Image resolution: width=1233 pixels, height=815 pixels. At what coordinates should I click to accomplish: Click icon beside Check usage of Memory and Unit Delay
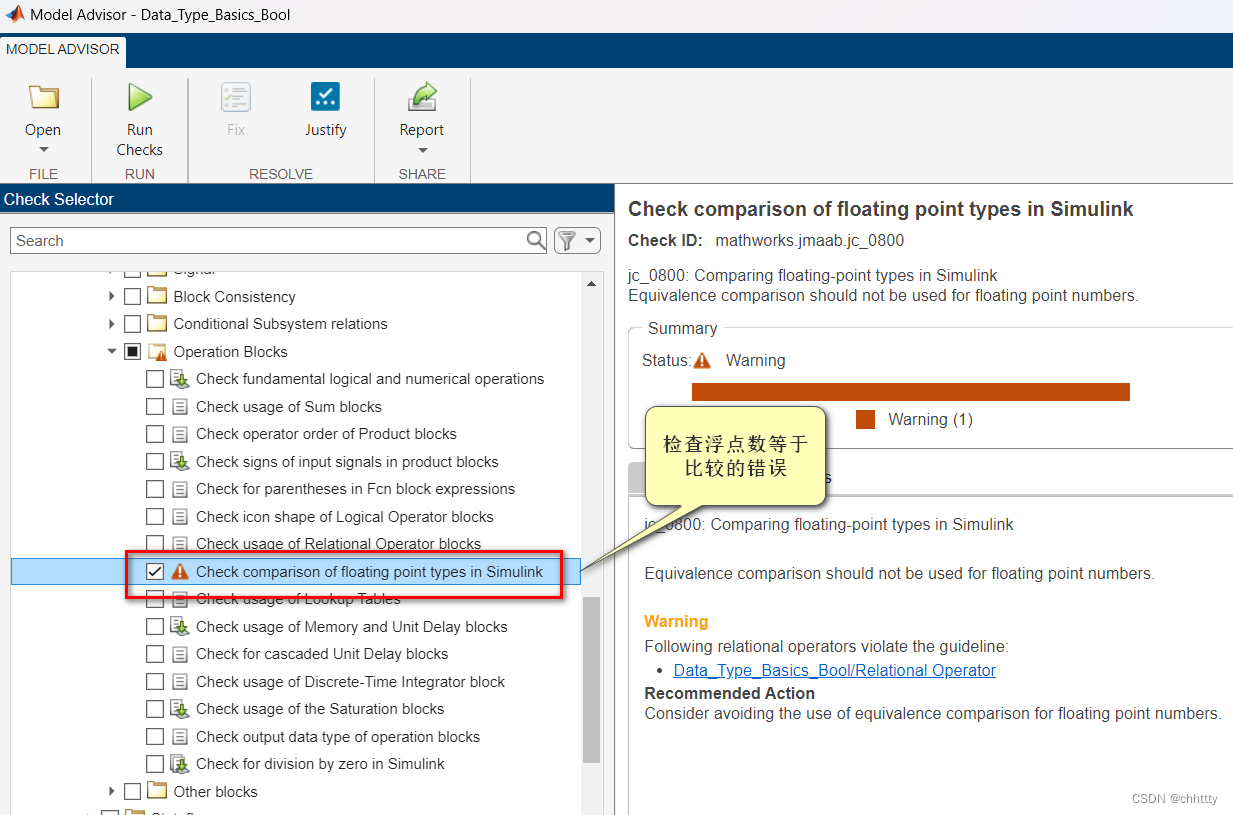tap(180, 627)
